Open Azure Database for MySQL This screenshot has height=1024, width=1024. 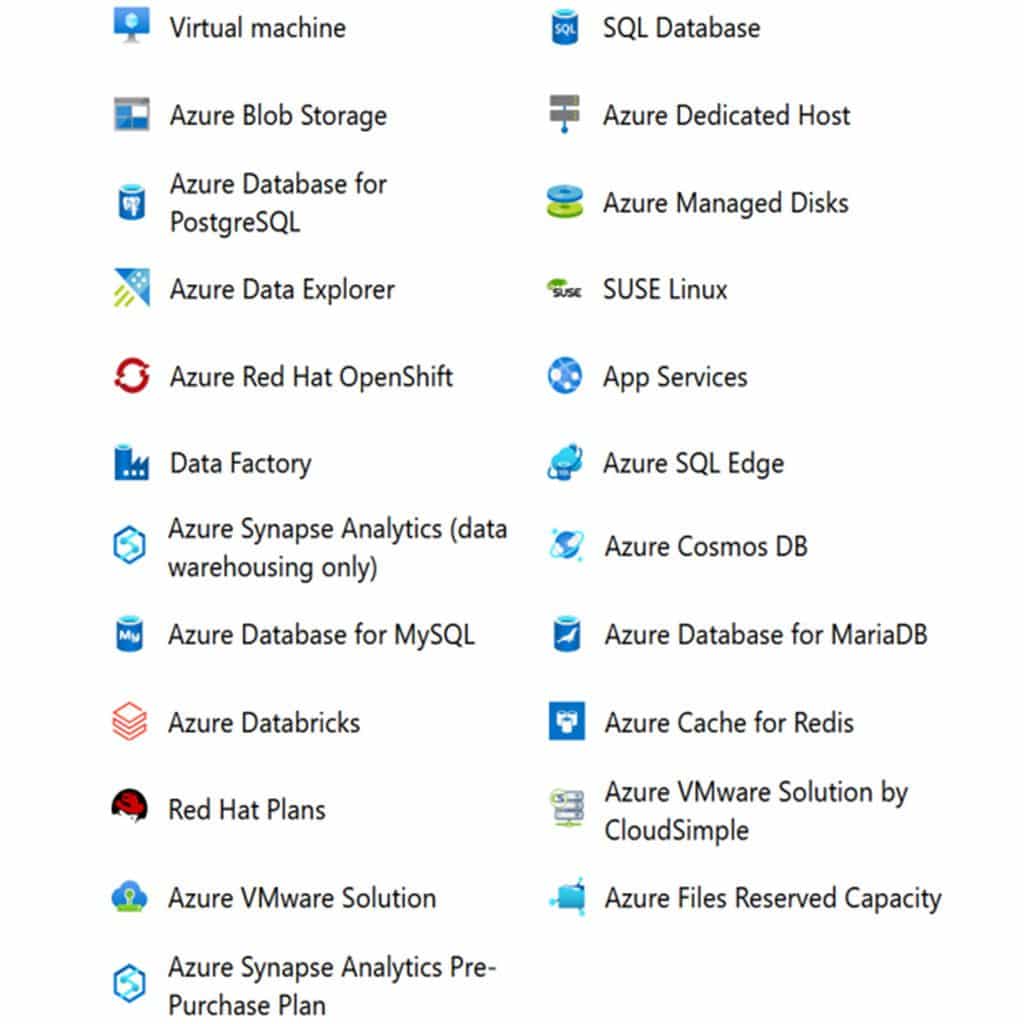pos(320,634)
